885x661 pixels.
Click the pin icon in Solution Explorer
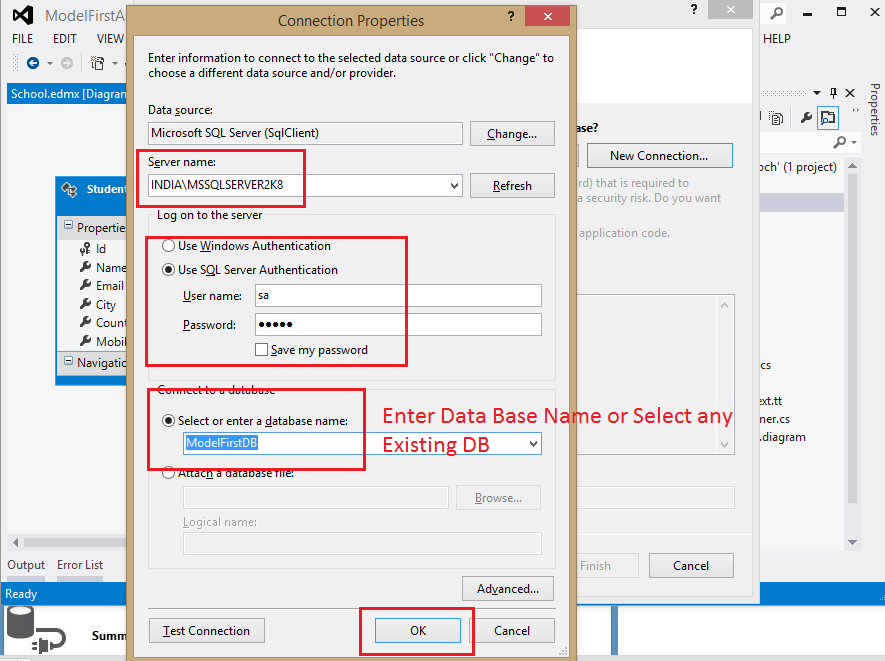point(833,93)
